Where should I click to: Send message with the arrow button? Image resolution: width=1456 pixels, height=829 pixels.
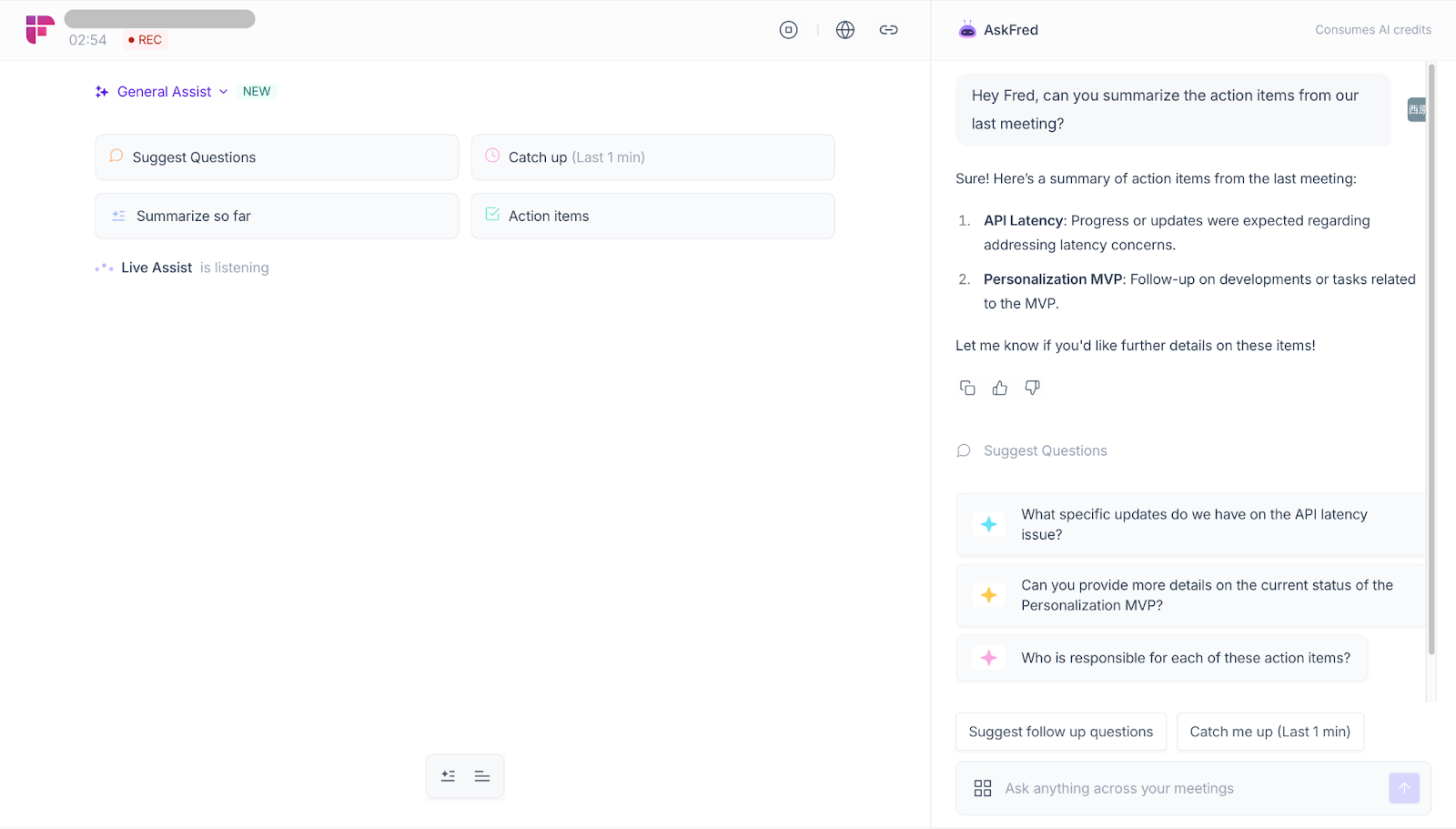pos(1403,788)
